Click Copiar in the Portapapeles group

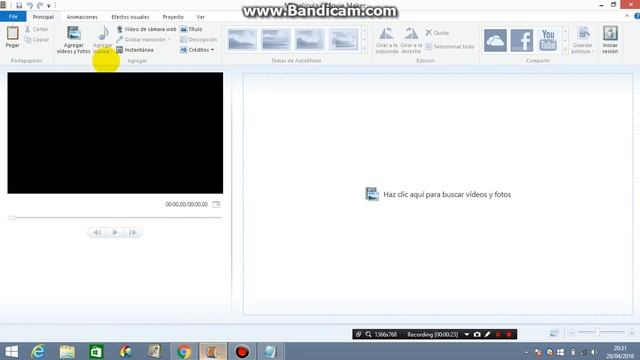click(37, 40)
